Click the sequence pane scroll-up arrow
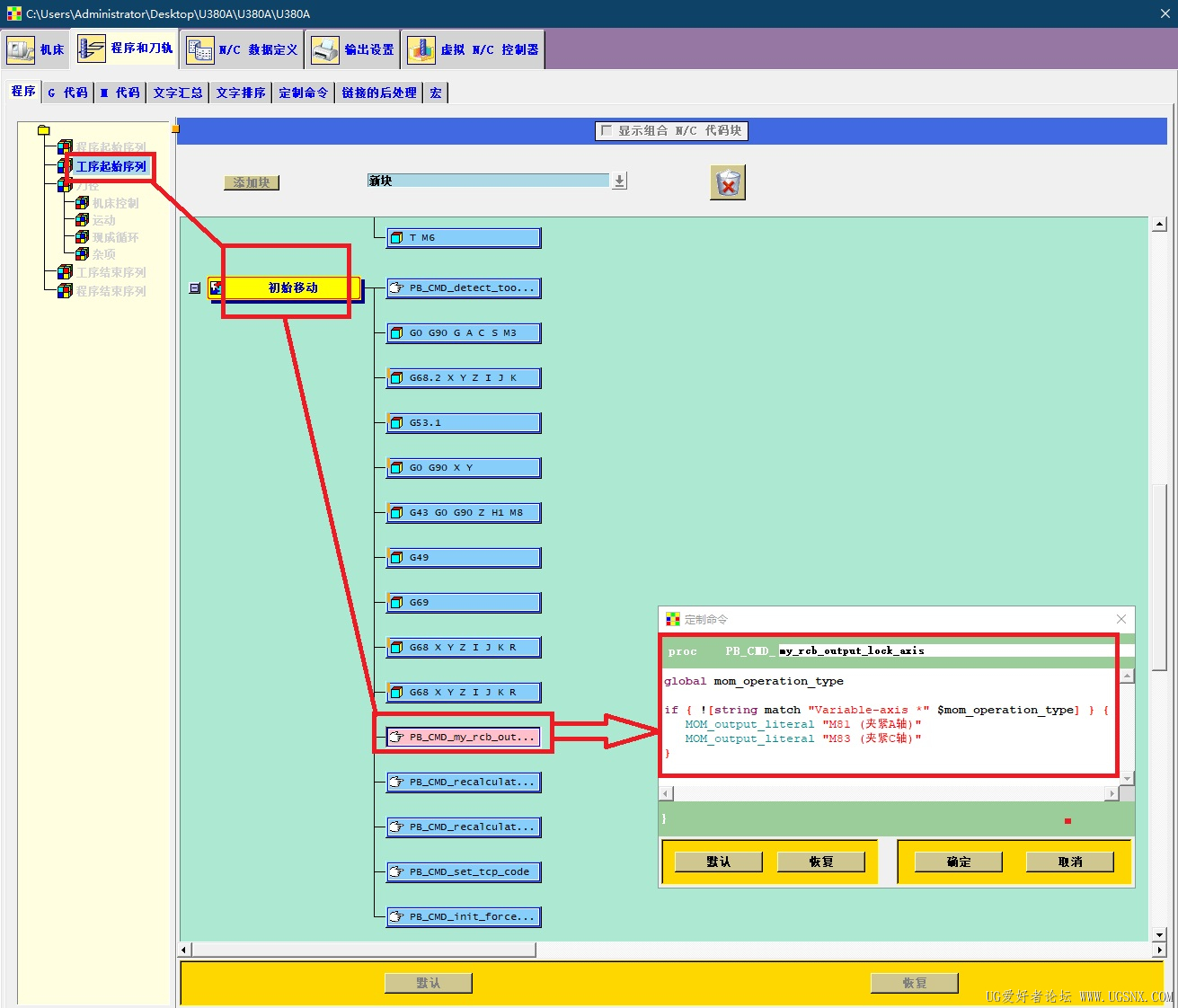The image size is (1178, 1008). point(1159,225)
